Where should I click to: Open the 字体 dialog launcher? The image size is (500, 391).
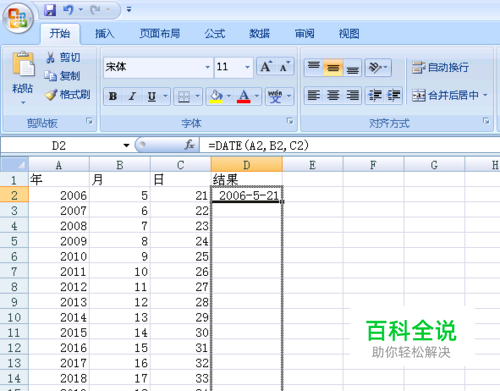click(290, 121)
